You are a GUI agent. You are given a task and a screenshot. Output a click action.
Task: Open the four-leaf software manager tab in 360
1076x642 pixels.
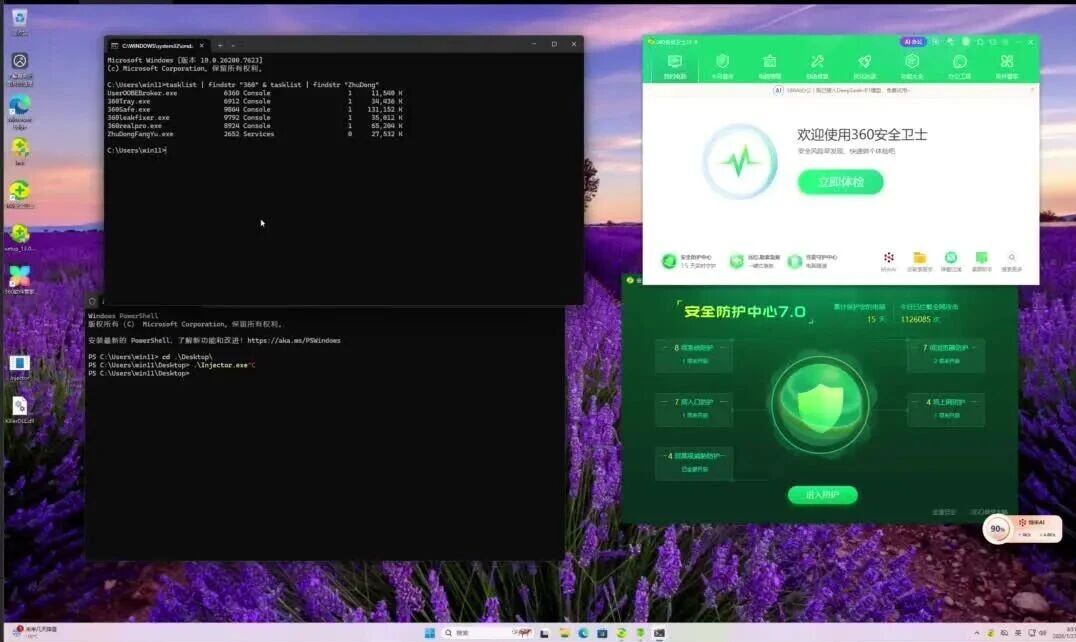click(1007, 67)
